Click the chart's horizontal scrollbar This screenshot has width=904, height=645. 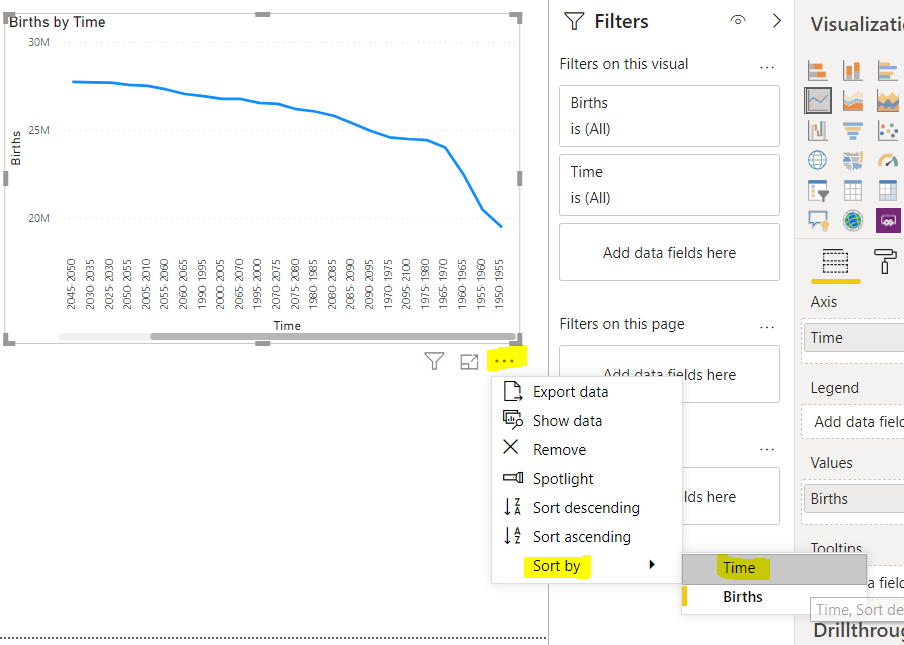(x=330, y=337)
